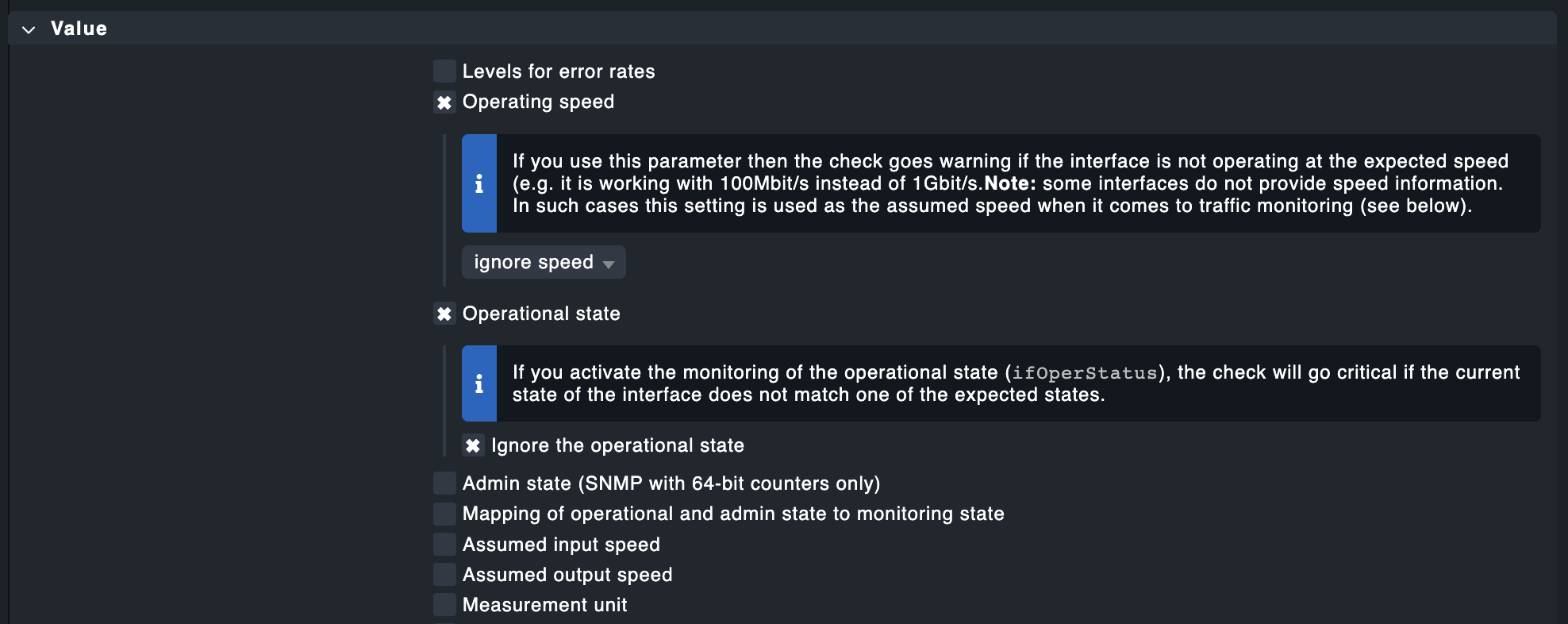Uncheck the Operational state checkbox

pyautogui.click(x=444, y=314)
